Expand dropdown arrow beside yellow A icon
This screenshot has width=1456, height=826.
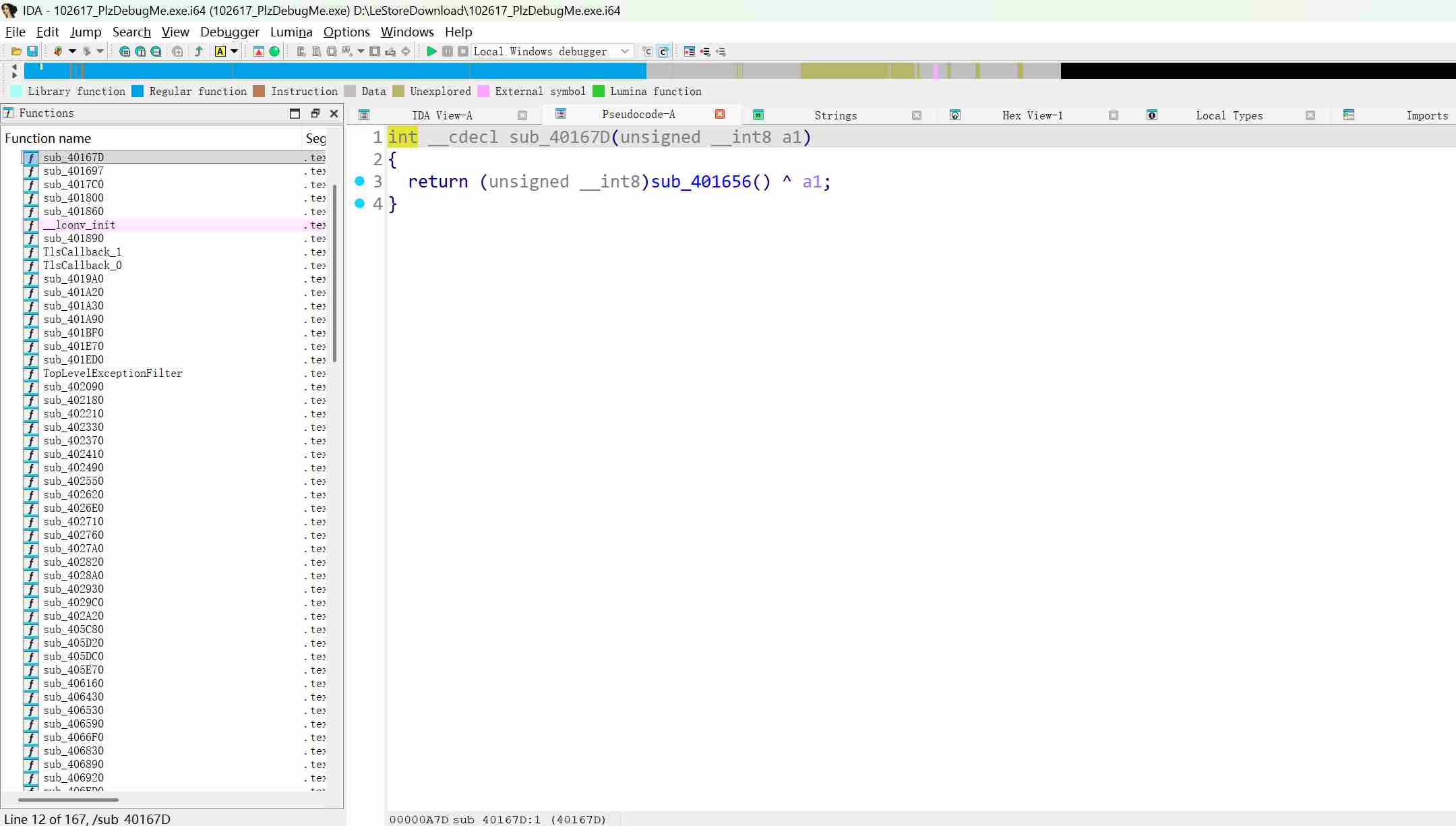235,51
